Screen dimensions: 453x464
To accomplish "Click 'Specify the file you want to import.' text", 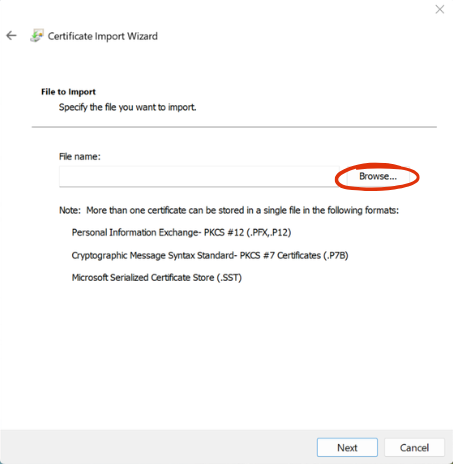I will (128, 107).
